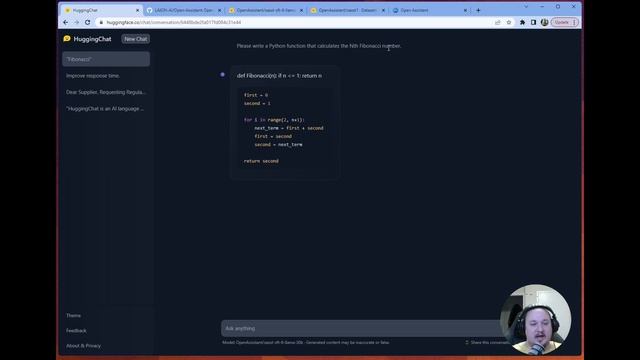Focus the Ask anything input field

(361, 328)
